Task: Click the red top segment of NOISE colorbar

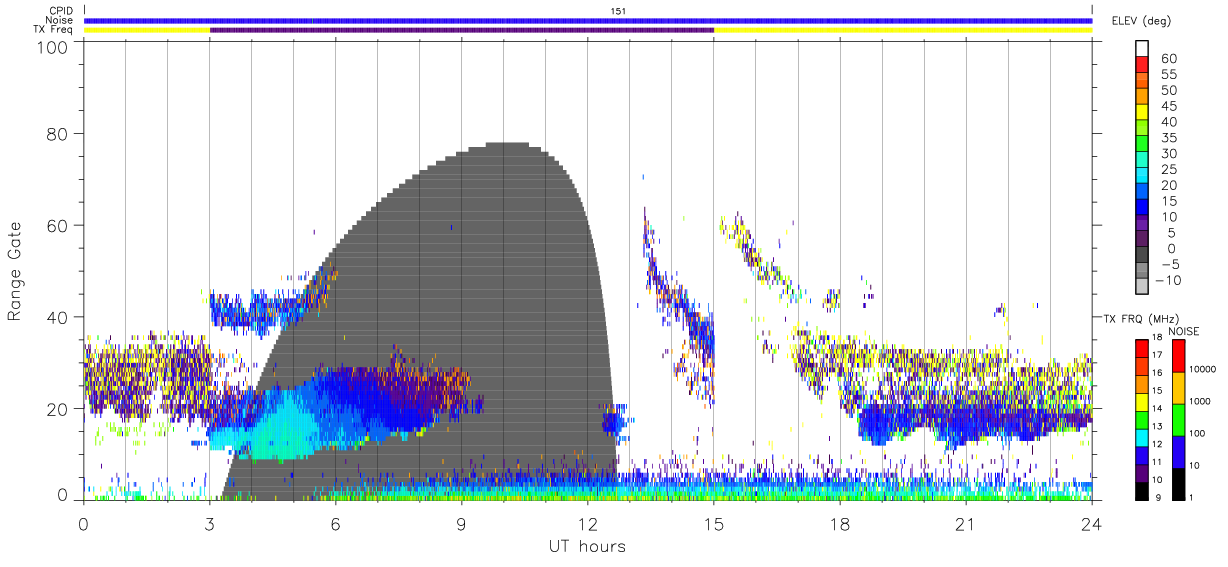Action: pyautogui.click(x=1179, y=356)
